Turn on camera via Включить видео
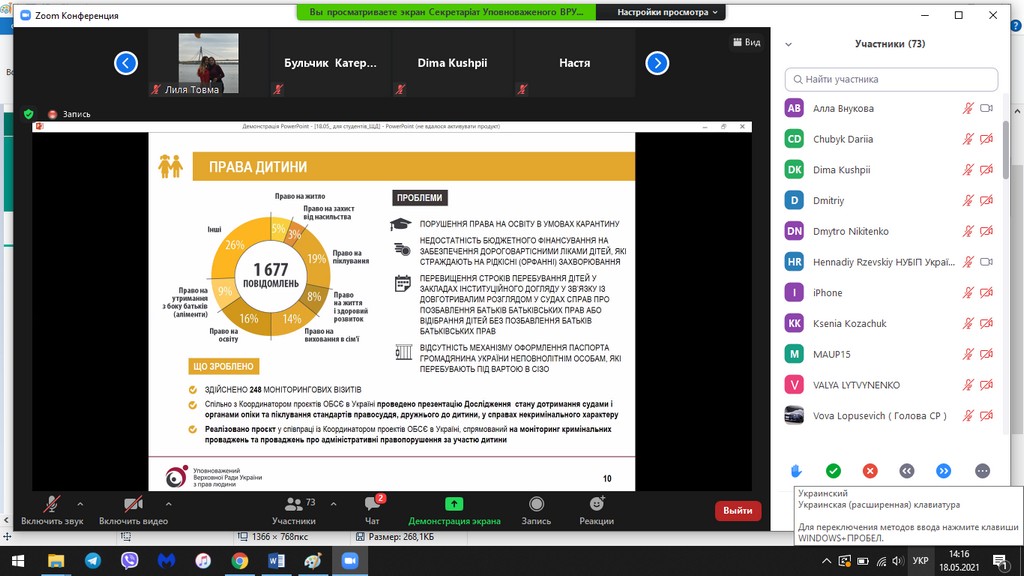Screen dimensions: 1024x576 tap(133, 510)
